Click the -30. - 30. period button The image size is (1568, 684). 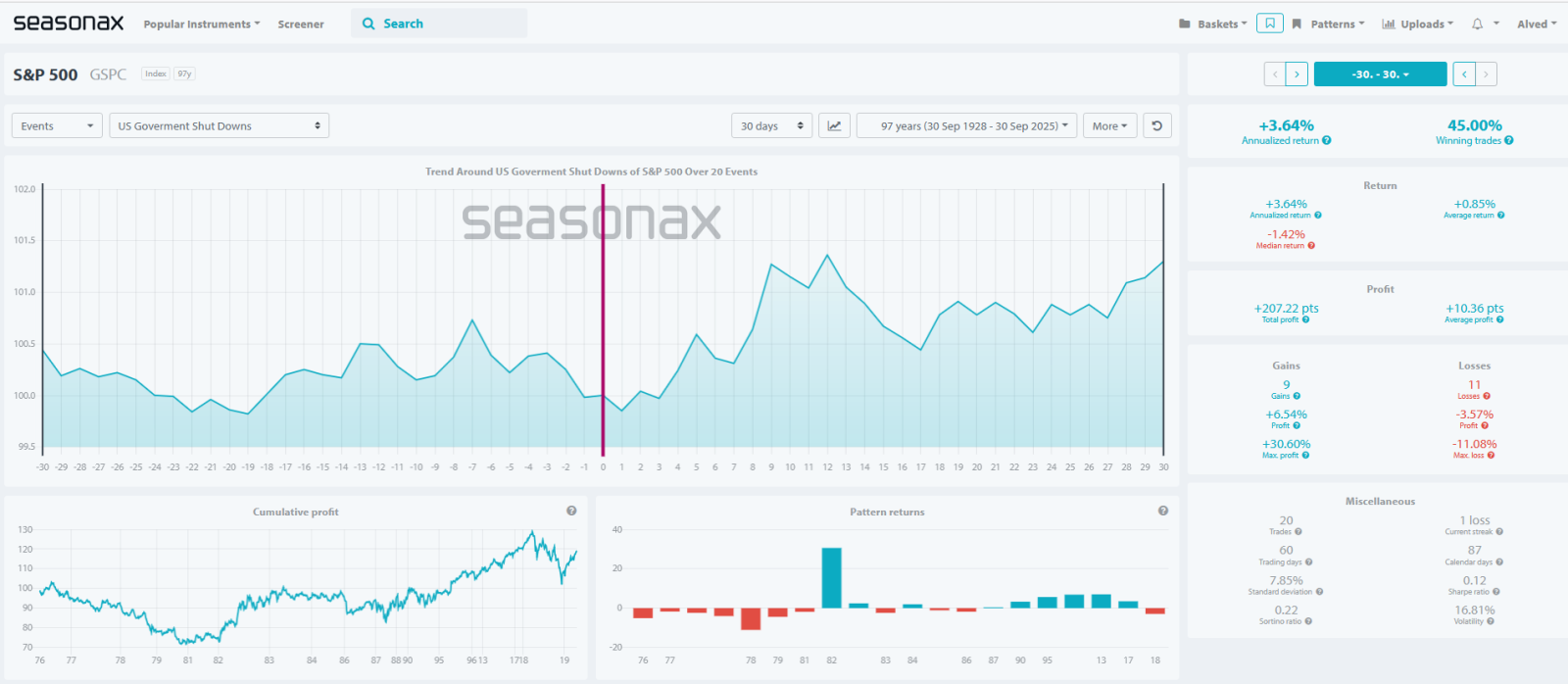[x=1380, y=74]
